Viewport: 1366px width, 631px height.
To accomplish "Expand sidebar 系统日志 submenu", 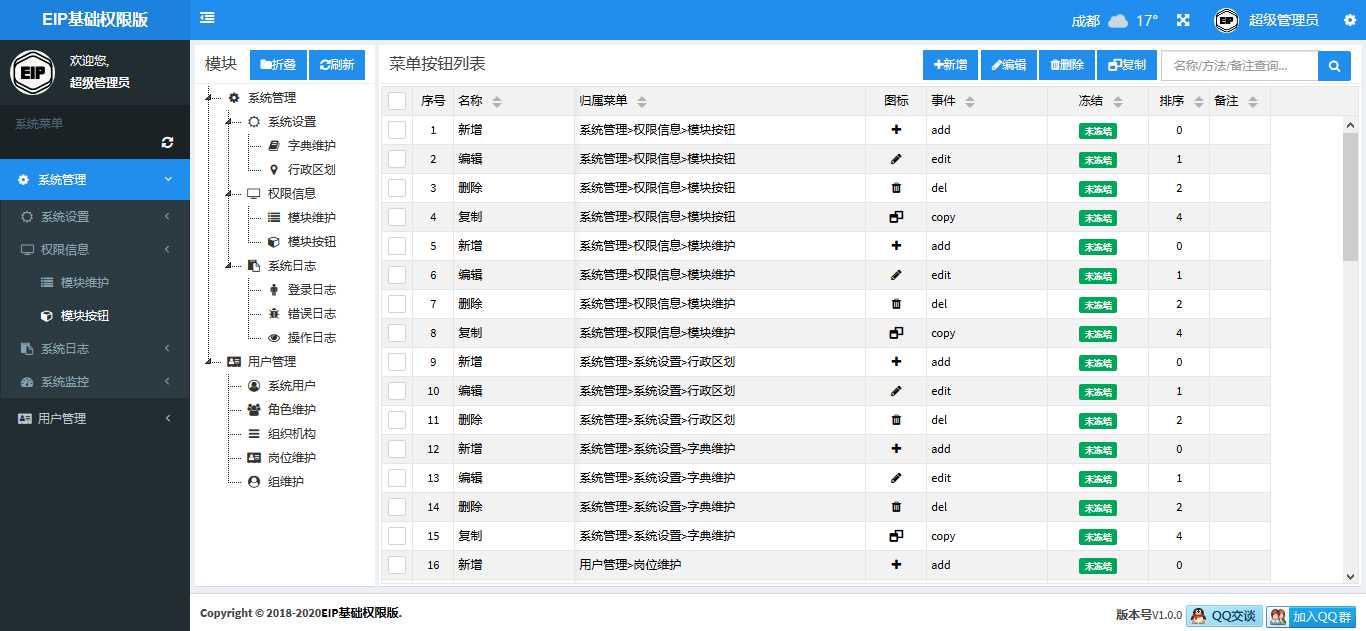I will (95, 349).
